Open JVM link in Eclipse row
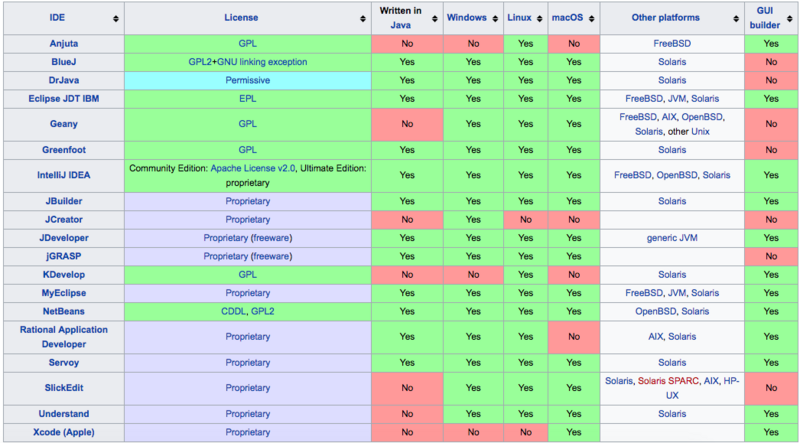This screenshot has height=443, width=800. click(x=677, y=99)
